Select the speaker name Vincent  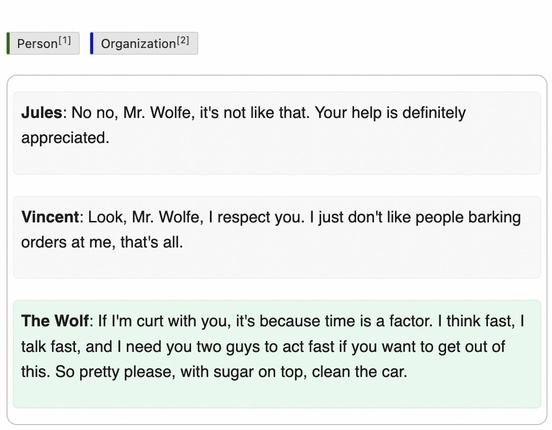50,217
